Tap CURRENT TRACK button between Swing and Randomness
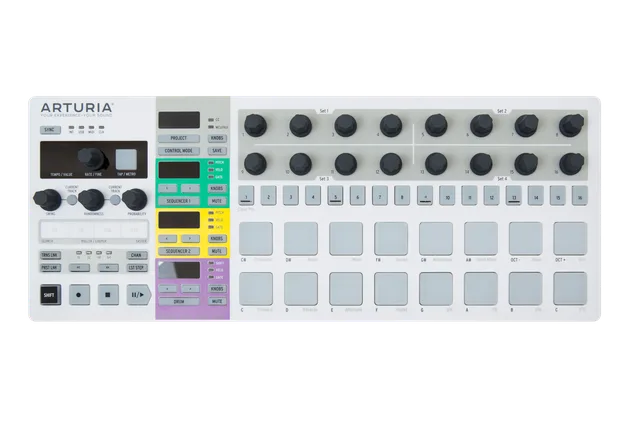 pos(71,200)
